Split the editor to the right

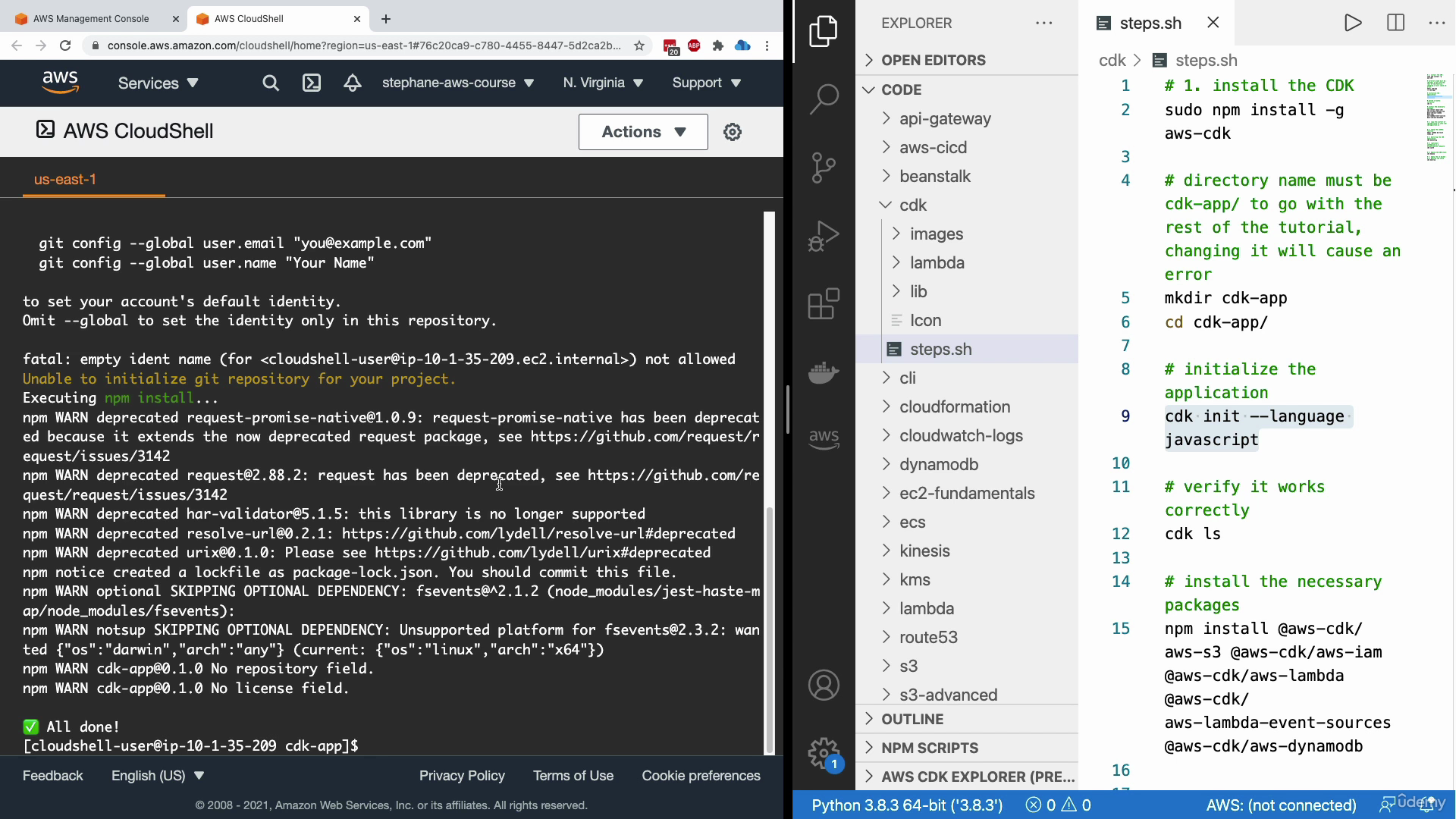click(1395, 23)
